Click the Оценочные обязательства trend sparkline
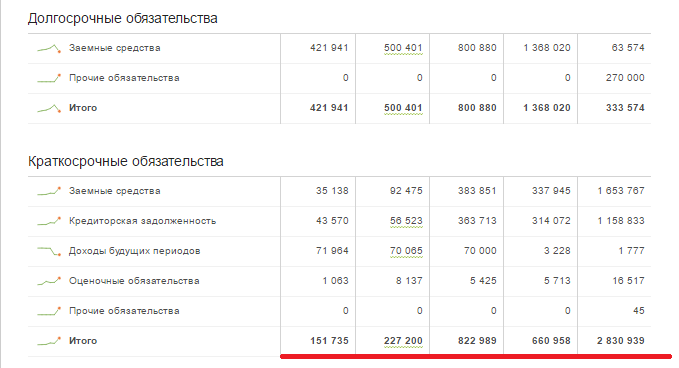 coord(49,281)
